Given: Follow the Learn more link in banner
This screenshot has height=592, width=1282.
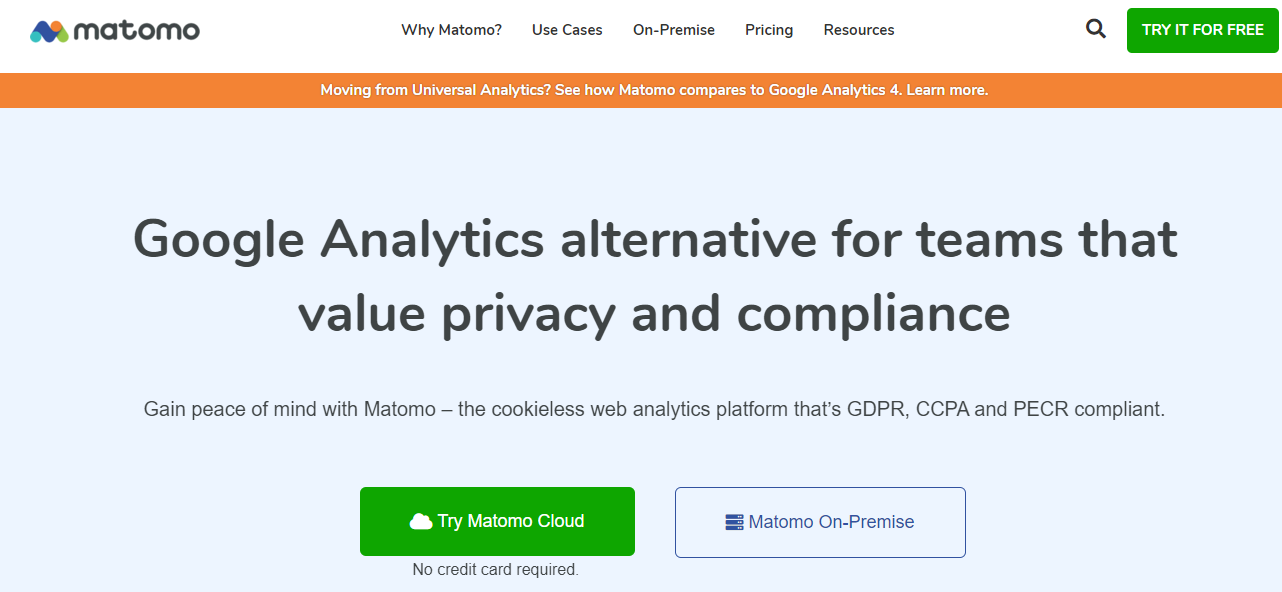Looking at the screenshot, I should click(x=947, y=90).
